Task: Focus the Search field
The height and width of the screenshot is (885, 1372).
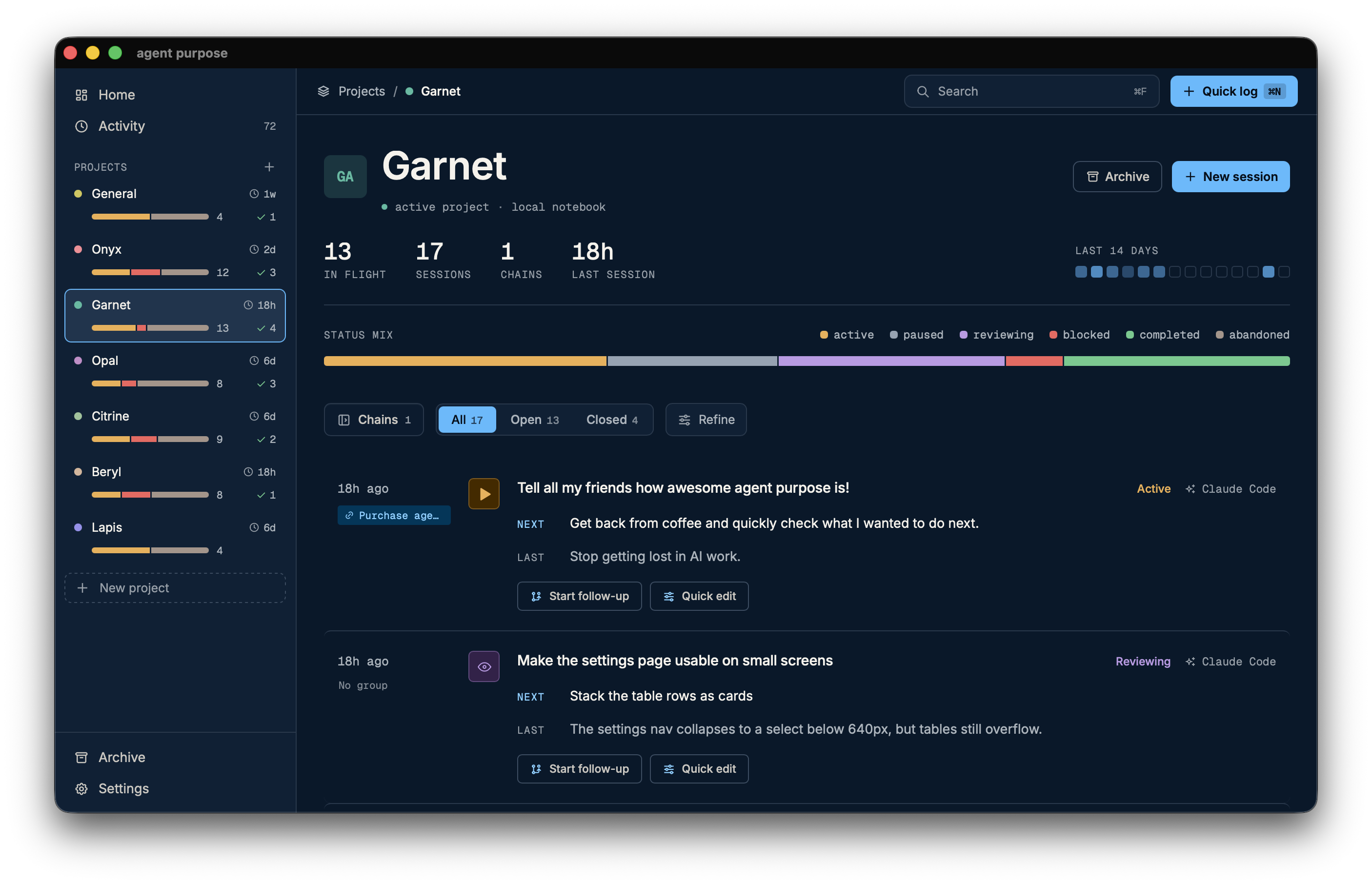Action: (1031, 91)
